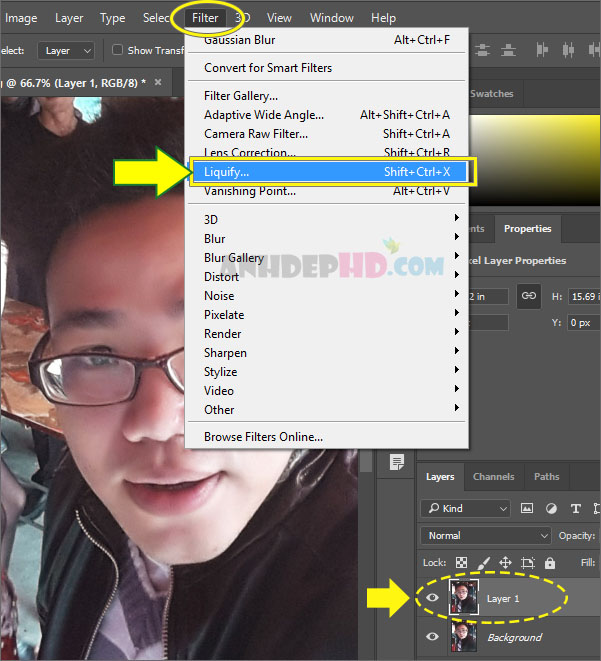Expand the Render filter submenu

[x=327, y=333]
